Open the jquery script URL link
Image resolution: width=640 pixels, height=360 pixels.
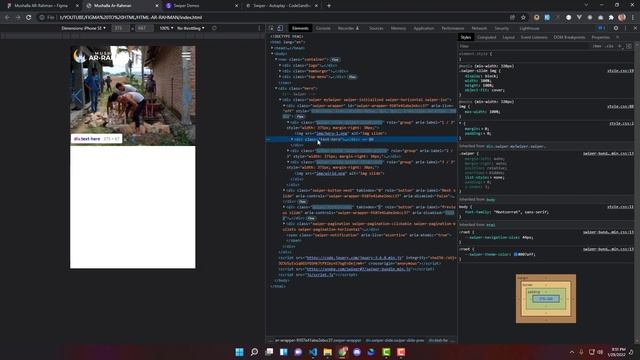click(354, 258)
